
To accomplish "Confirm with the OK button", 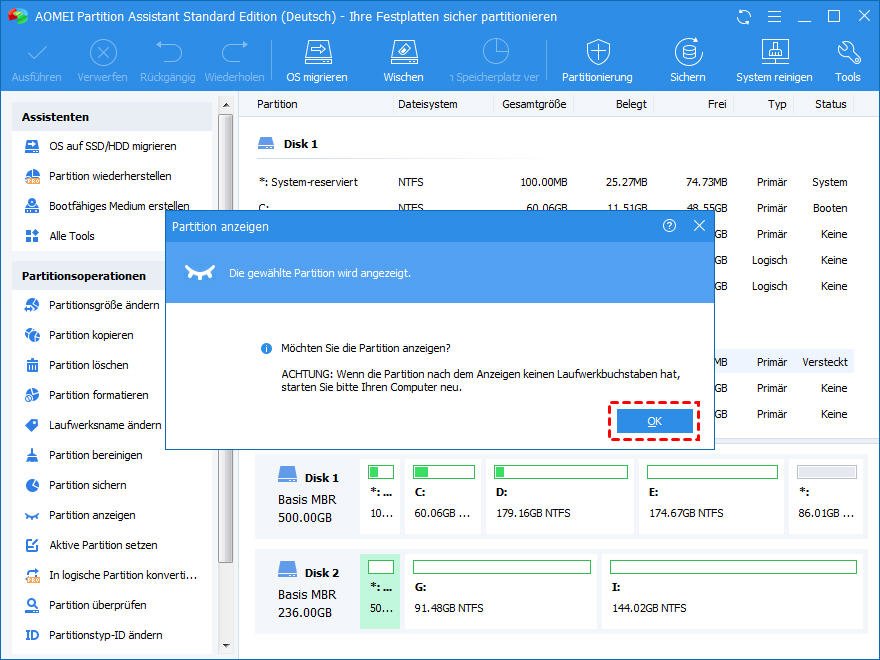I will (x=654, y=421).
